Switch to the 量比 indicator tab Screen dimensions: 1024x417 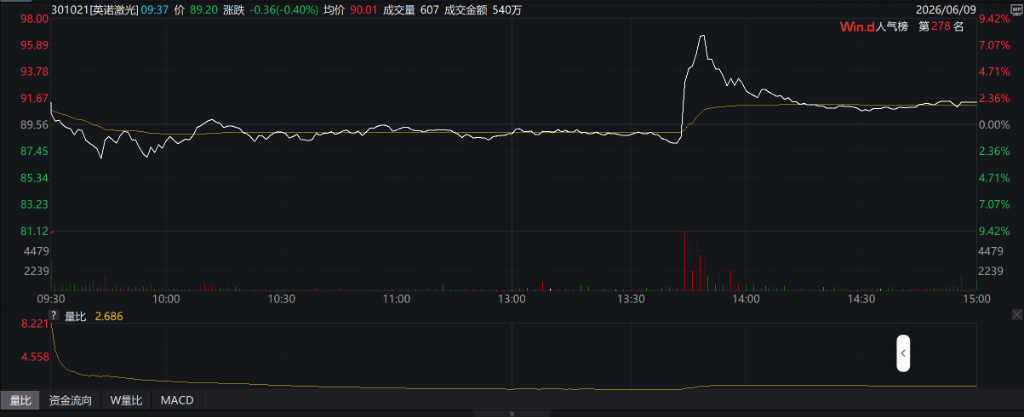pyautogui.click(x=20, y=400)
